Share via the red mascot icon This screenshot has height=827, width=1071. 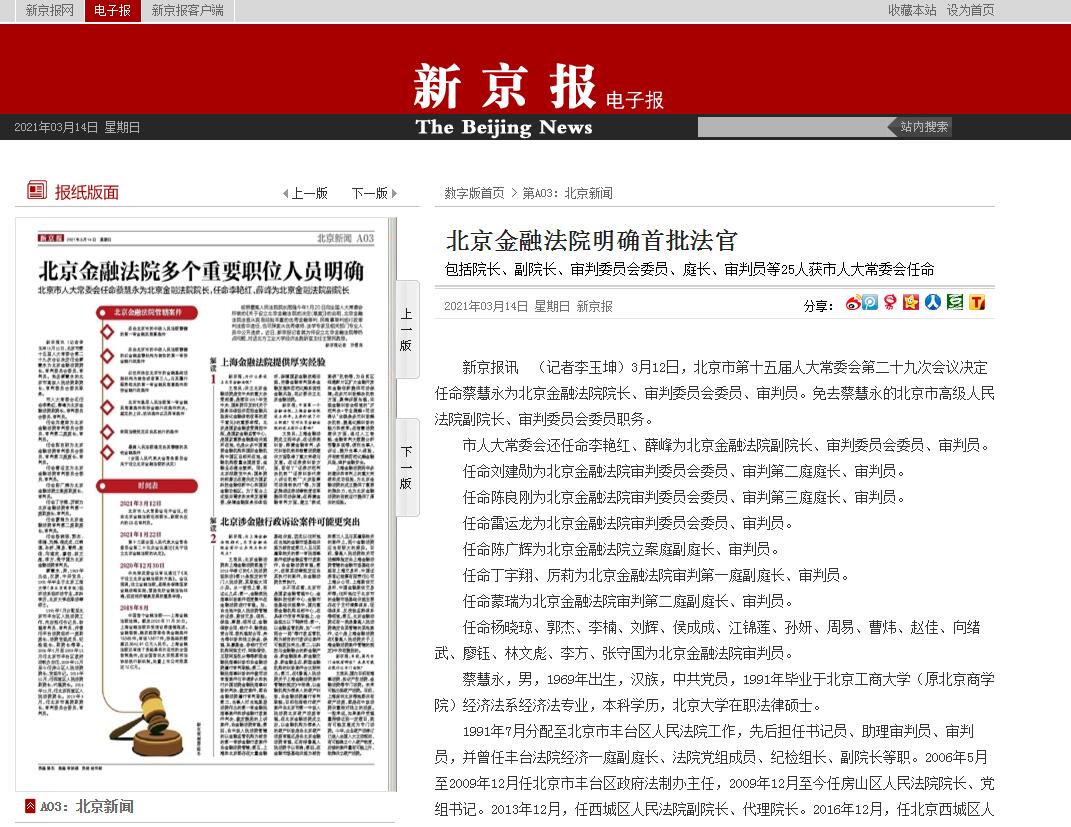coord(890,303)
